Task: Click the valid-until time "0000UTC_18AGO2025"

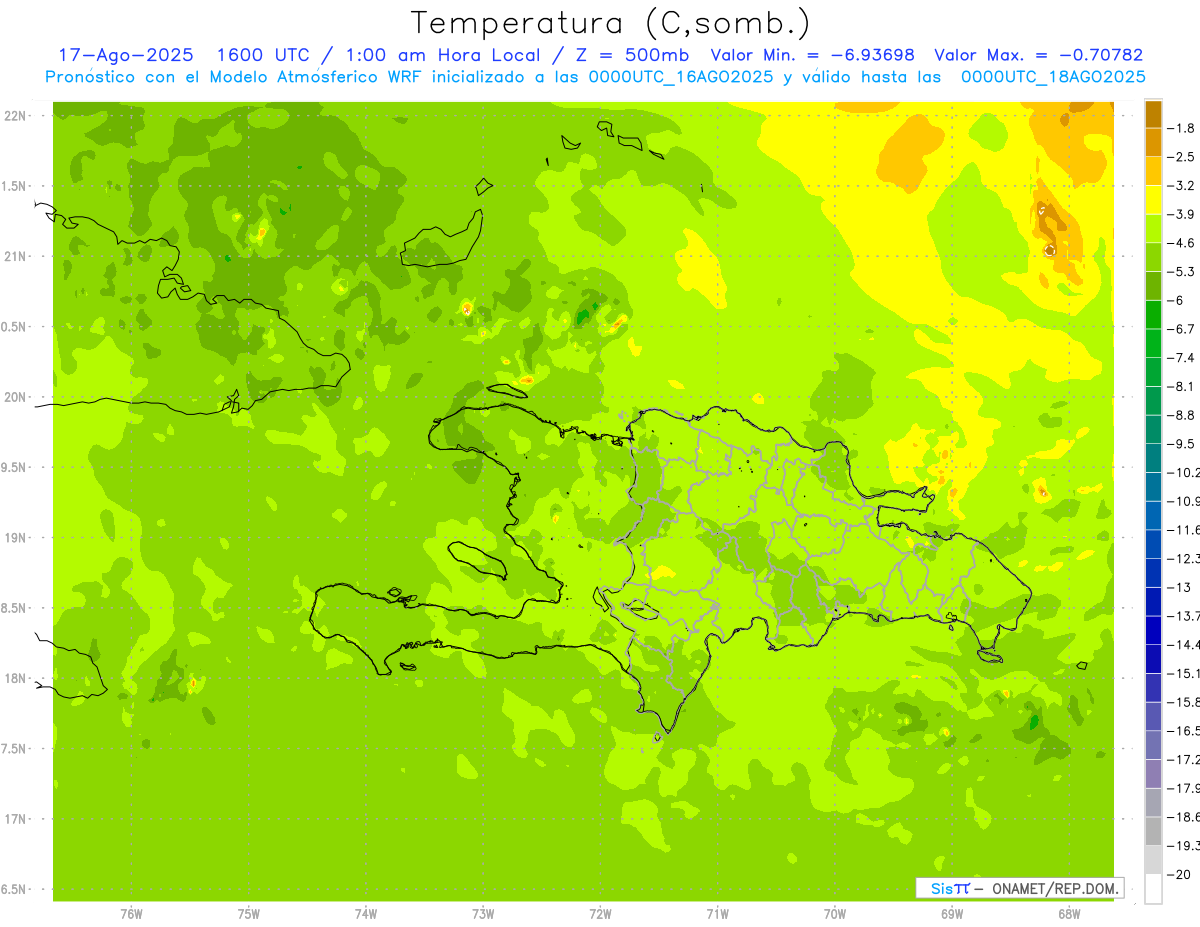Action: coord(1053,77)
